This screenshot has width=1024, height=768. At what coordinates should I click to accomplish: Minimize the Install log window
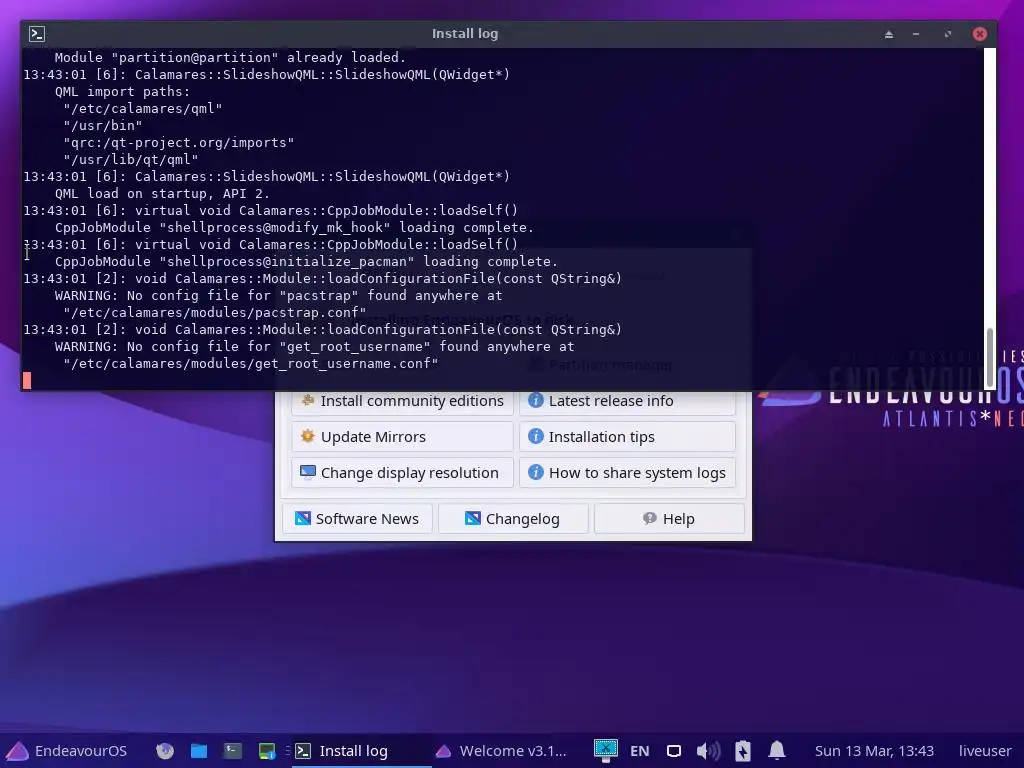(x=916, y=34)
